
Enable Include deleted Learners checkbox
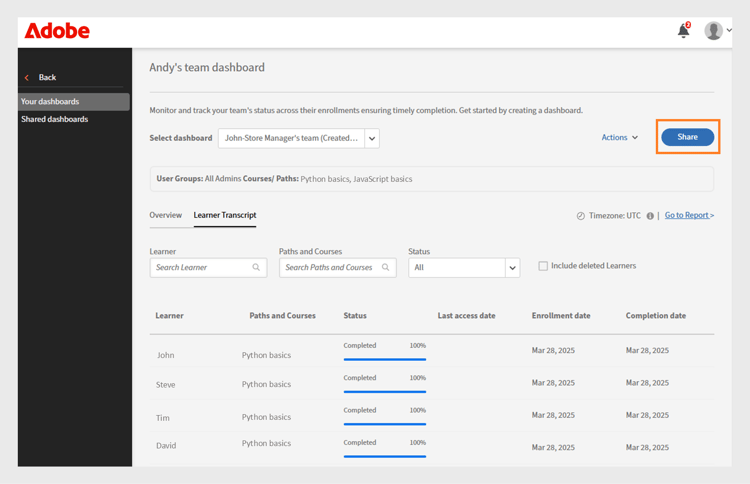pyautogui.click(x=543, y=266)
